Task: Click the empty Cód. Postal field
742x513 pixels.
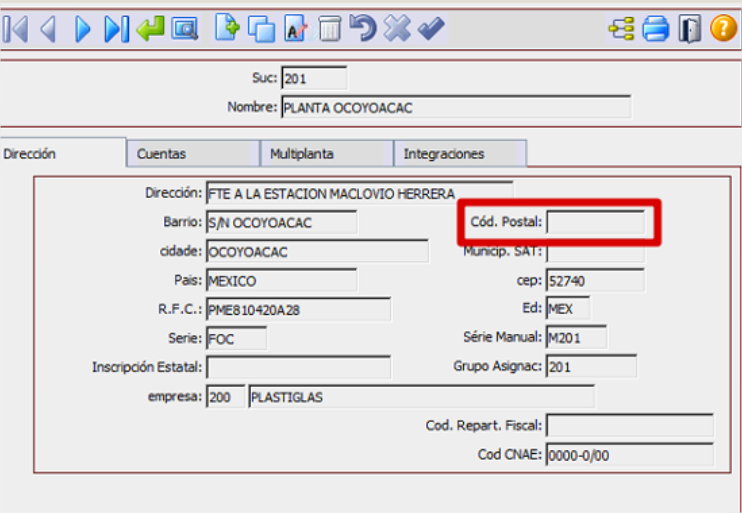Action: [595, 222]
